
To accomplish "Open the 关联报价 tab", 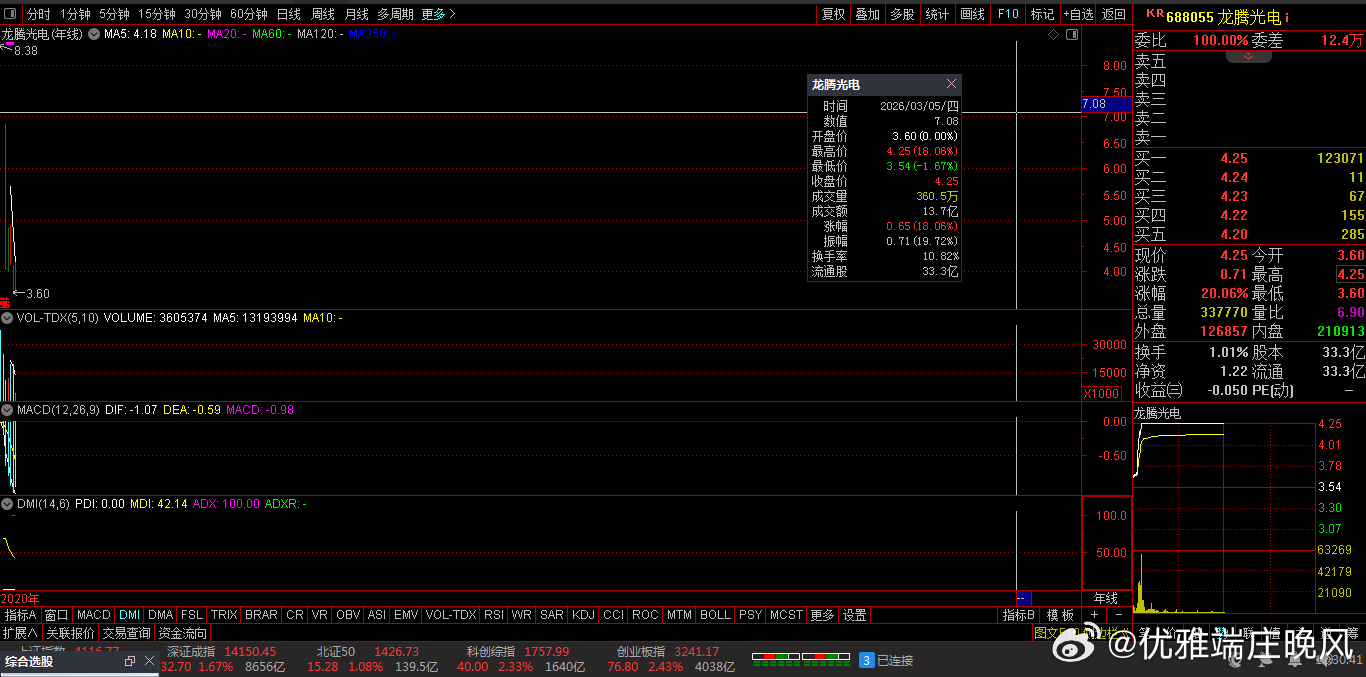I will coord(70,633).
